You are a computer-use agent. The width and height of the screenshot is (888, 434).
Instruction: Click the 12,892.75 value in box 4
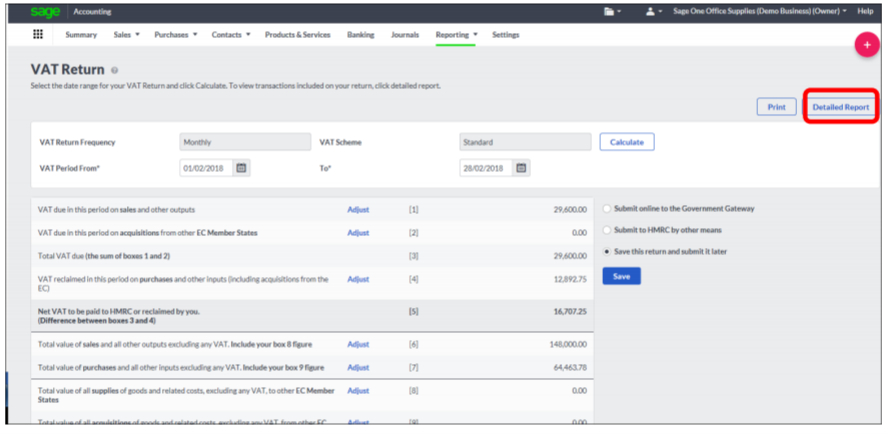coord(571,279)
